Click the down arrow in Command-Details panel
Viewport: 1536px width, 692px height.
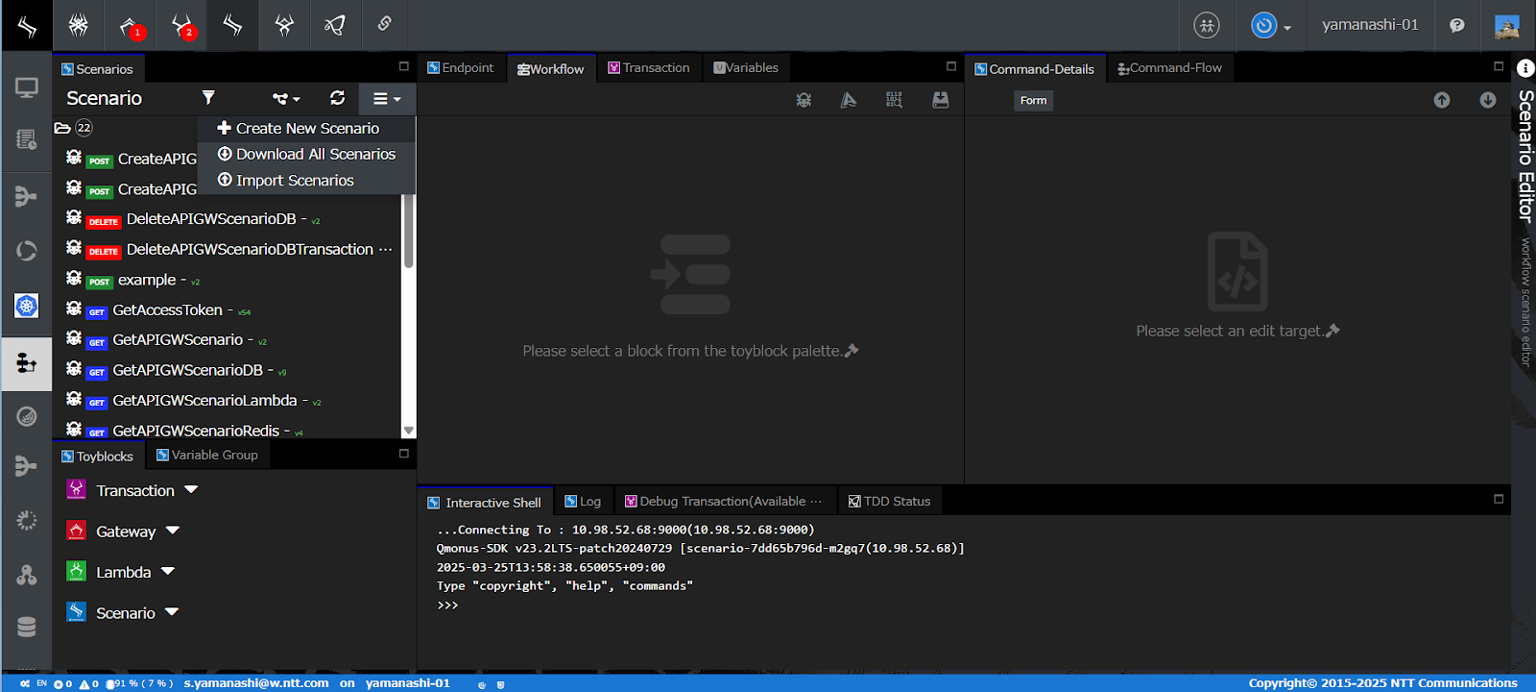tap(1487, 100)
